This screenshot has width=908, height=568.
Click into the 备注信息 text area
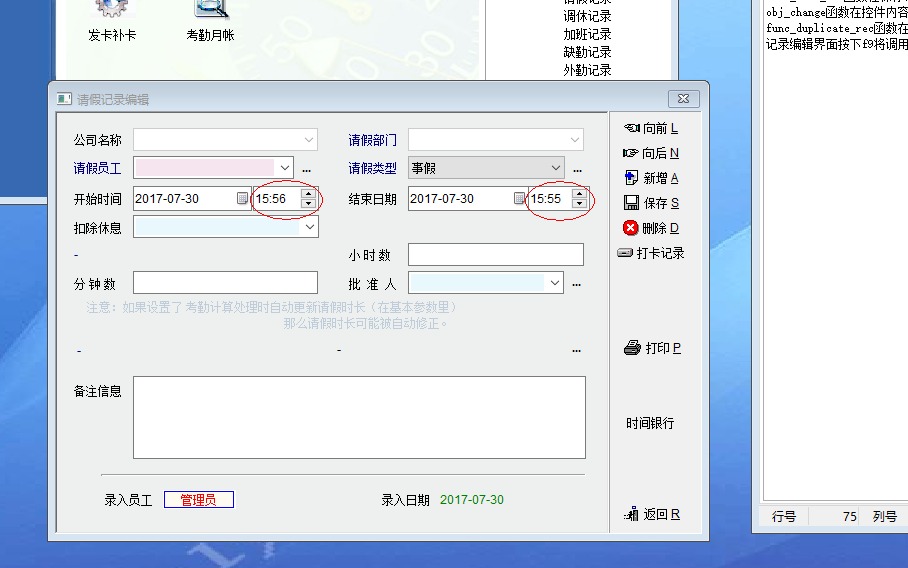tap(359, 417)
